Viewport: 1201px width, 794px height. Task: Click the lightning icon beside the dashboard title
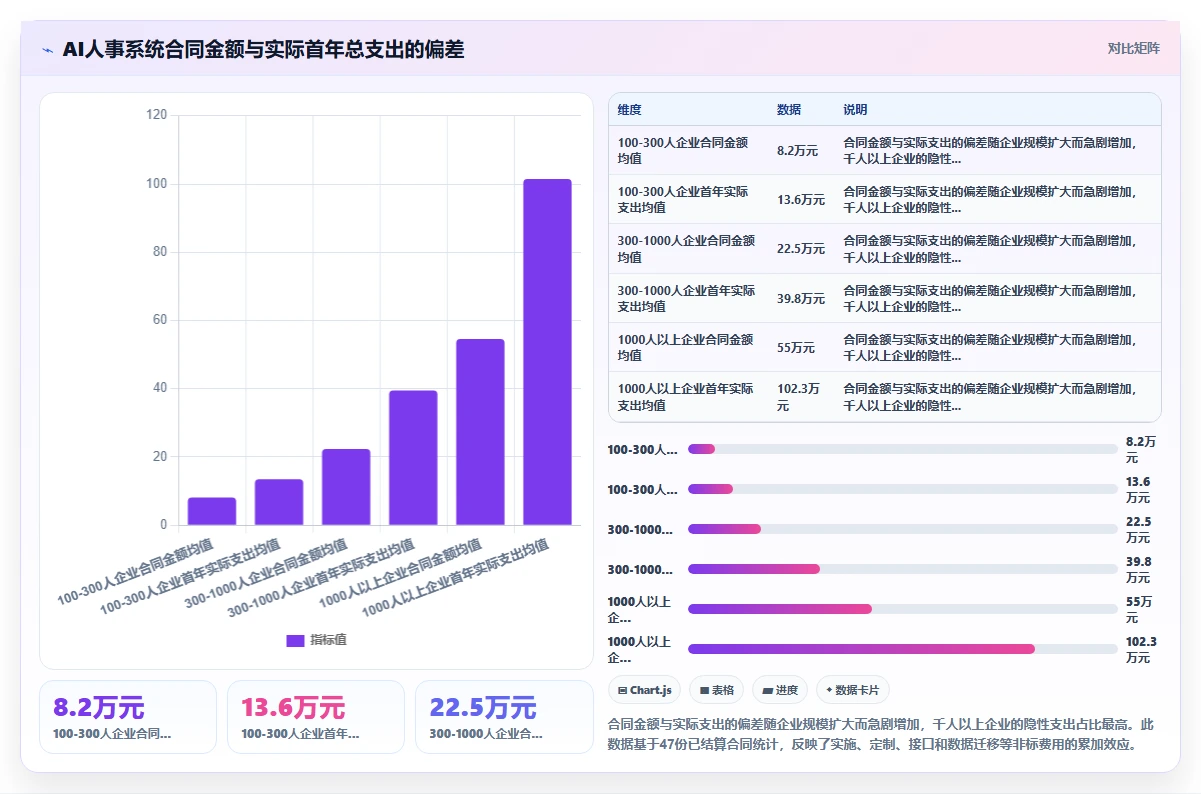tap(47, 50)
